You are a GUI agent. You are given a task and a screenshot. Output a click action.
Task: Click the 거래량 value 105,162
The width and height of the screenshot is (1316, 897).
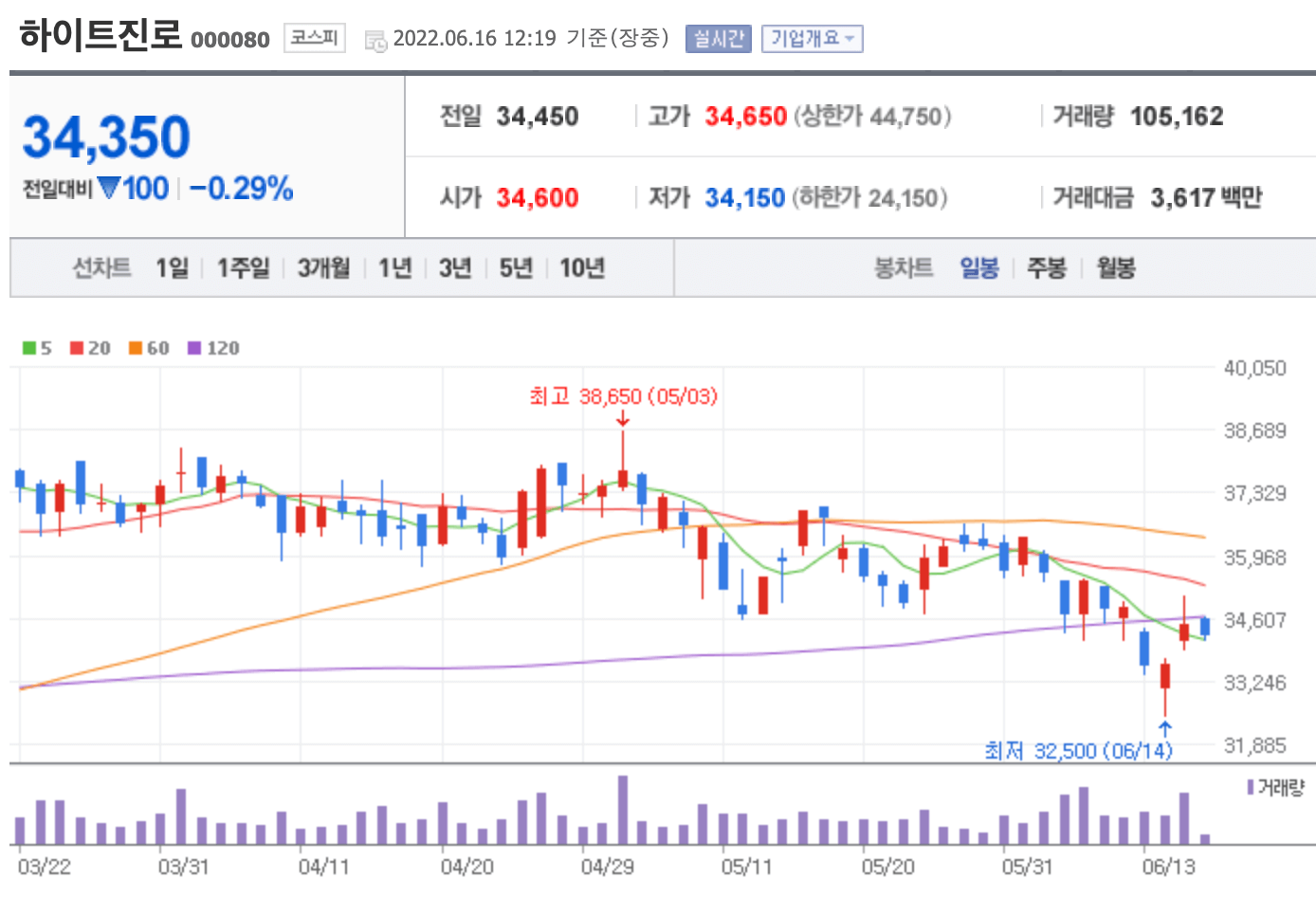click(x=1177, y=117)
